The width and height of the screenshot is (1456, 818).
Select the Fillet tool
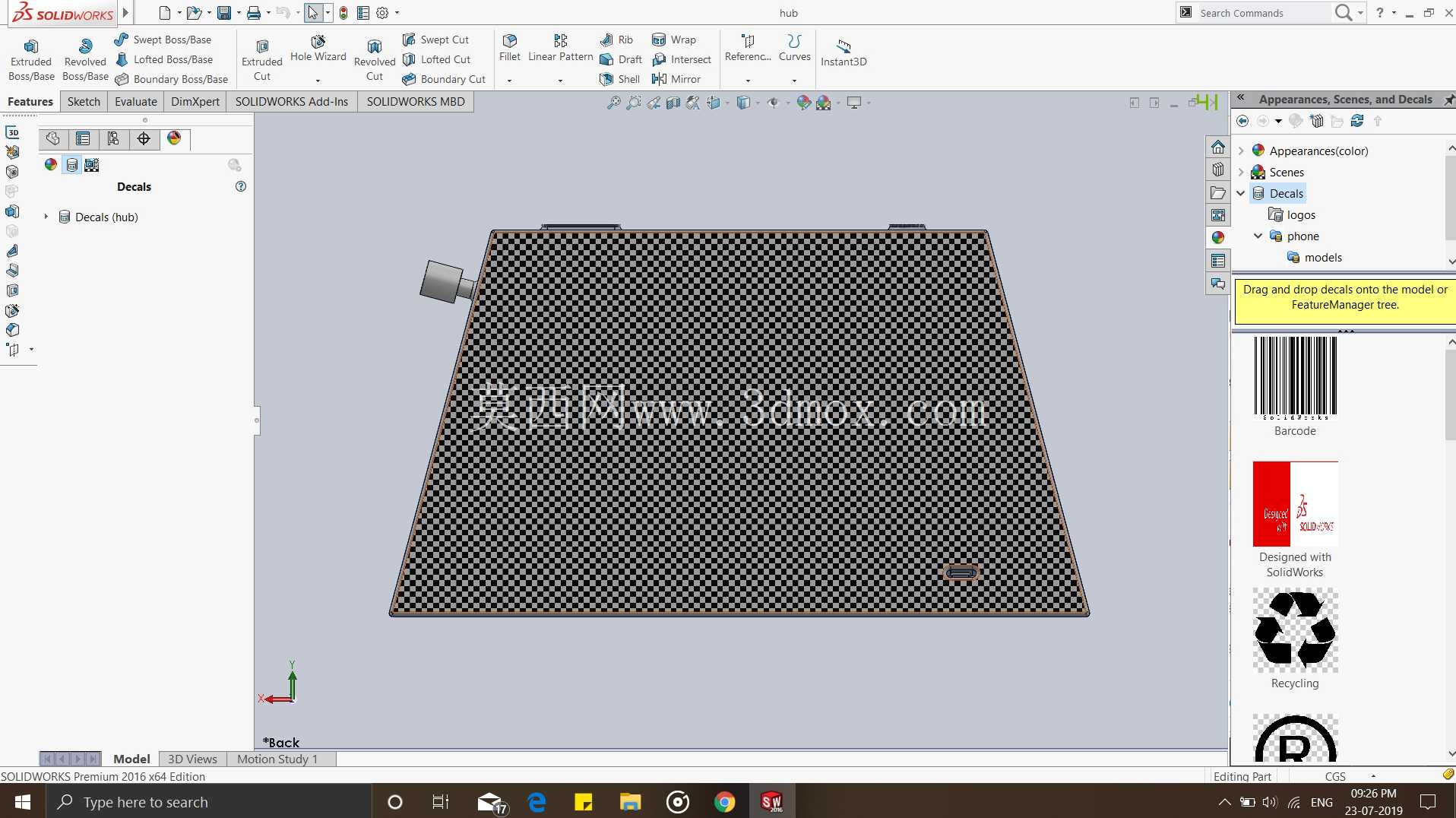tap(510, 47)
